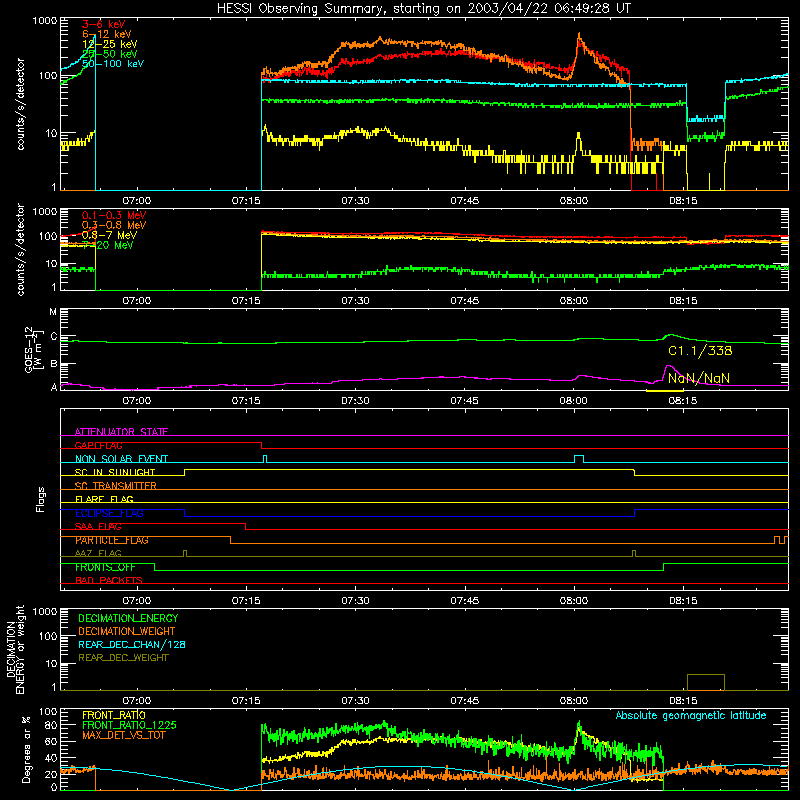Screen dimensions: 800x800
Task: Click the 07:30 tick label under top plot
Action: (355, 201)
